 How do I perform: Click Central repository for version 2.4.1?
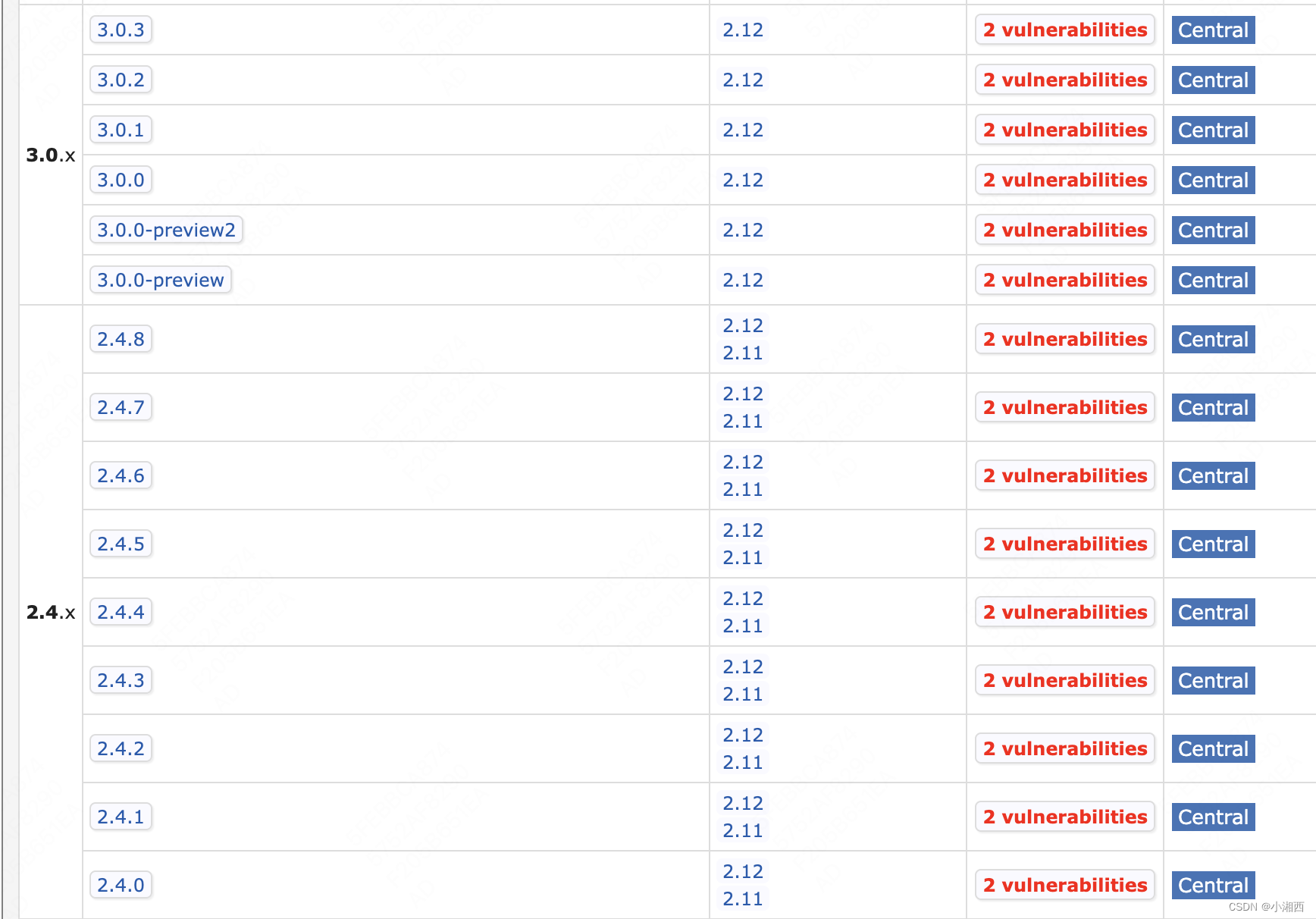click(1213, 817)
